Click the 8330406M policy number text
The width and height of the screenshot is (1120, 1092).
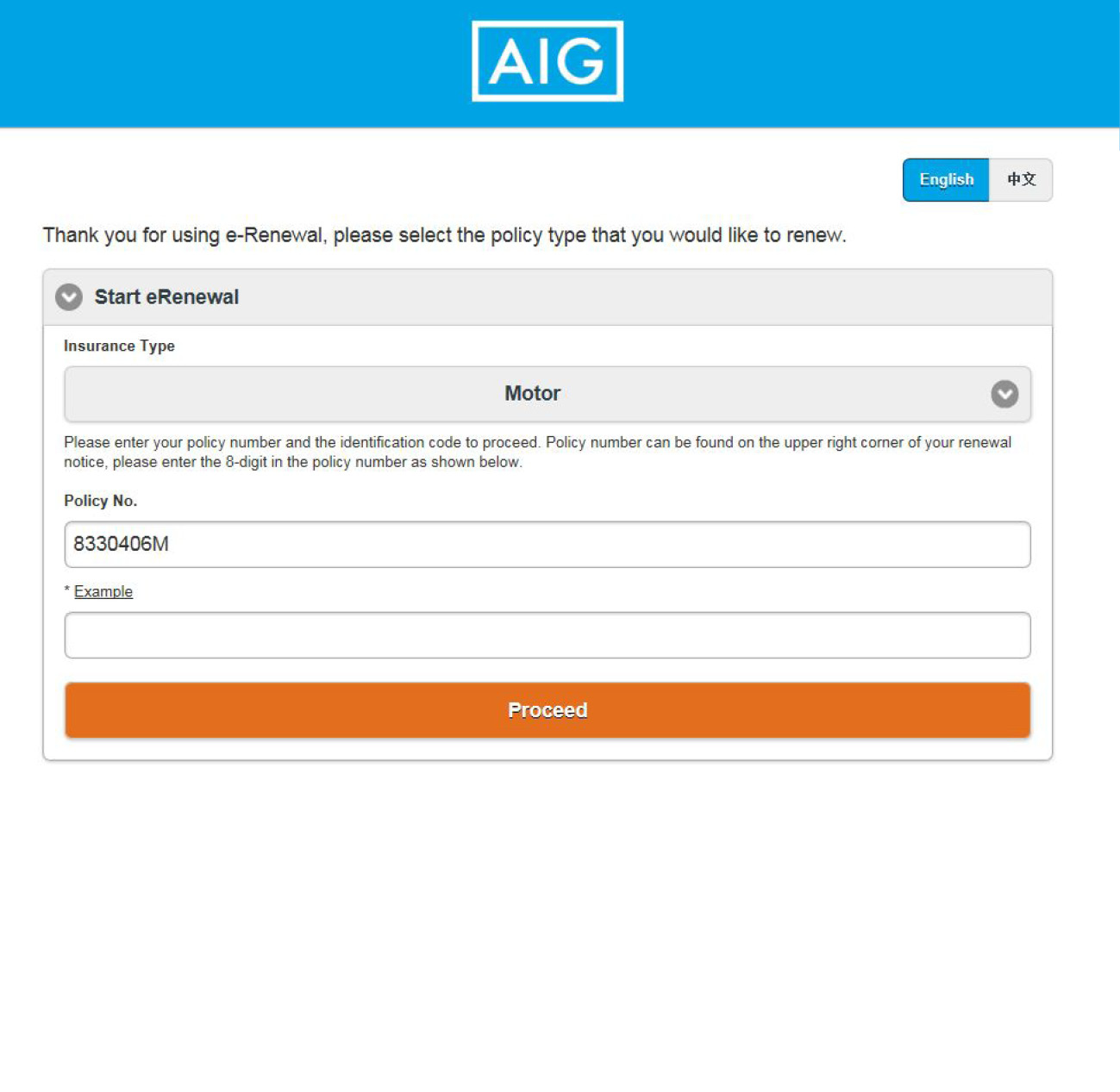tap(121, 544)
